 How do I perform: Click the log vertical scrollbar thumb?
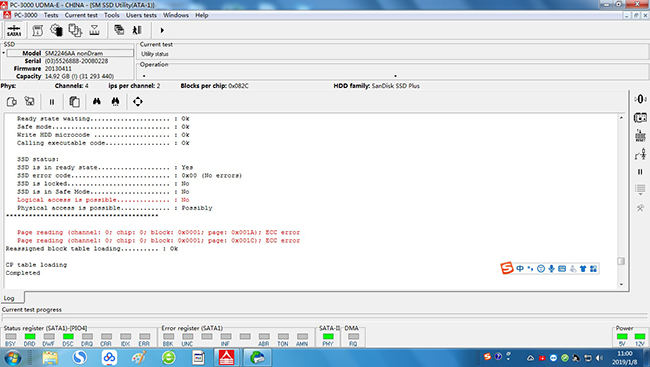[x=621, y=261]
